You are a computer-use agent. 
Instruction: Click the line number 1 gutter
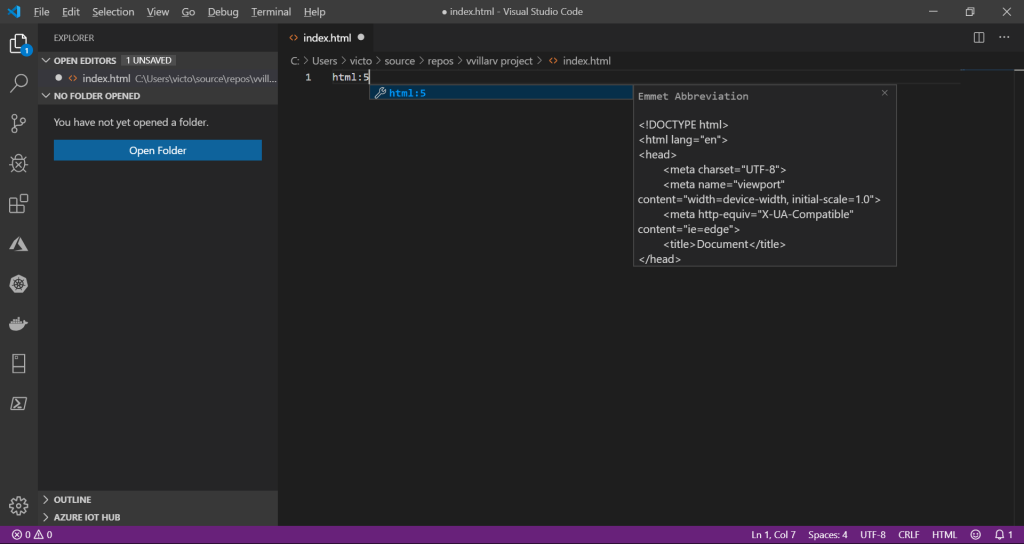(x=308, y=78)
